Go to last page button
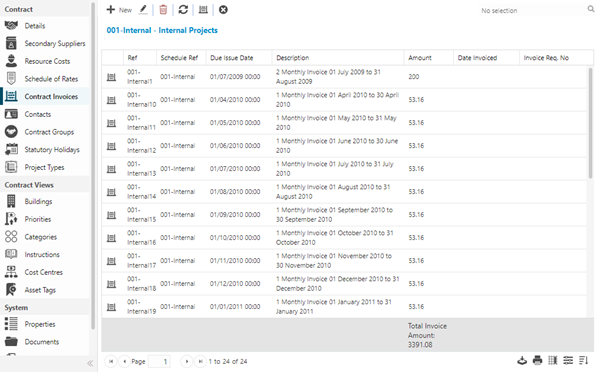The height and width of the screenshot is (372, 600). click(x=200, y=361)
